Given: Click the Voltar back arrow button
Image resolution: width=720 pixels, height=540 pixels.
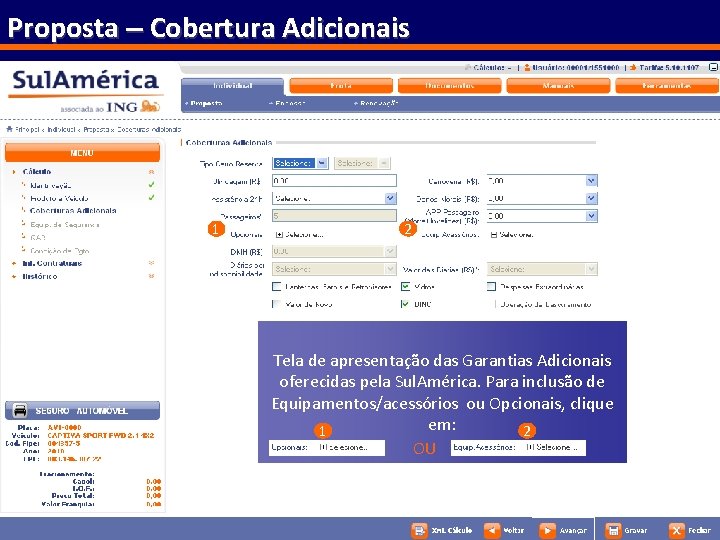Looking at the screenshot, I should coord(492,530).
